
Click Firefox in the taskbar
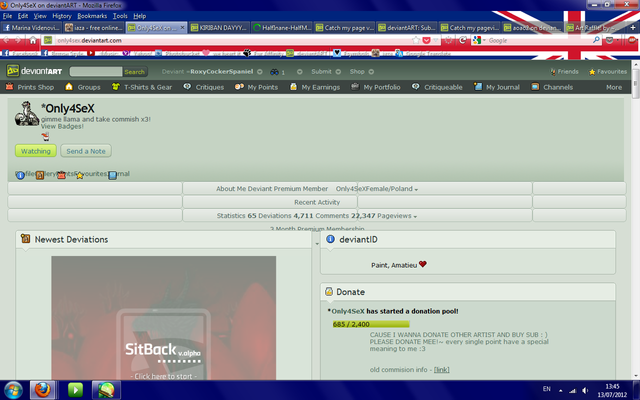tap(42, 390)
